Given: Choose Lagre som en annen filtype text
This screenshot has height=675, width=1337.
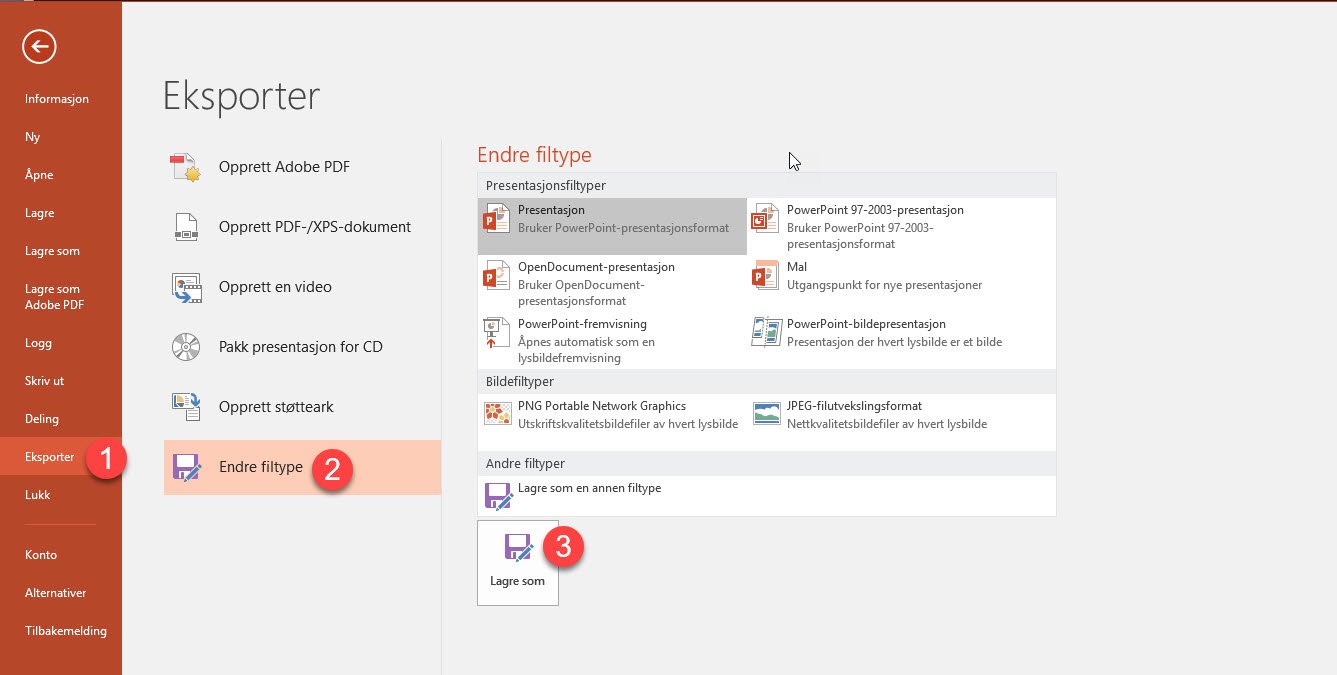Looking at the screenshot, I should tap(589, 488).
